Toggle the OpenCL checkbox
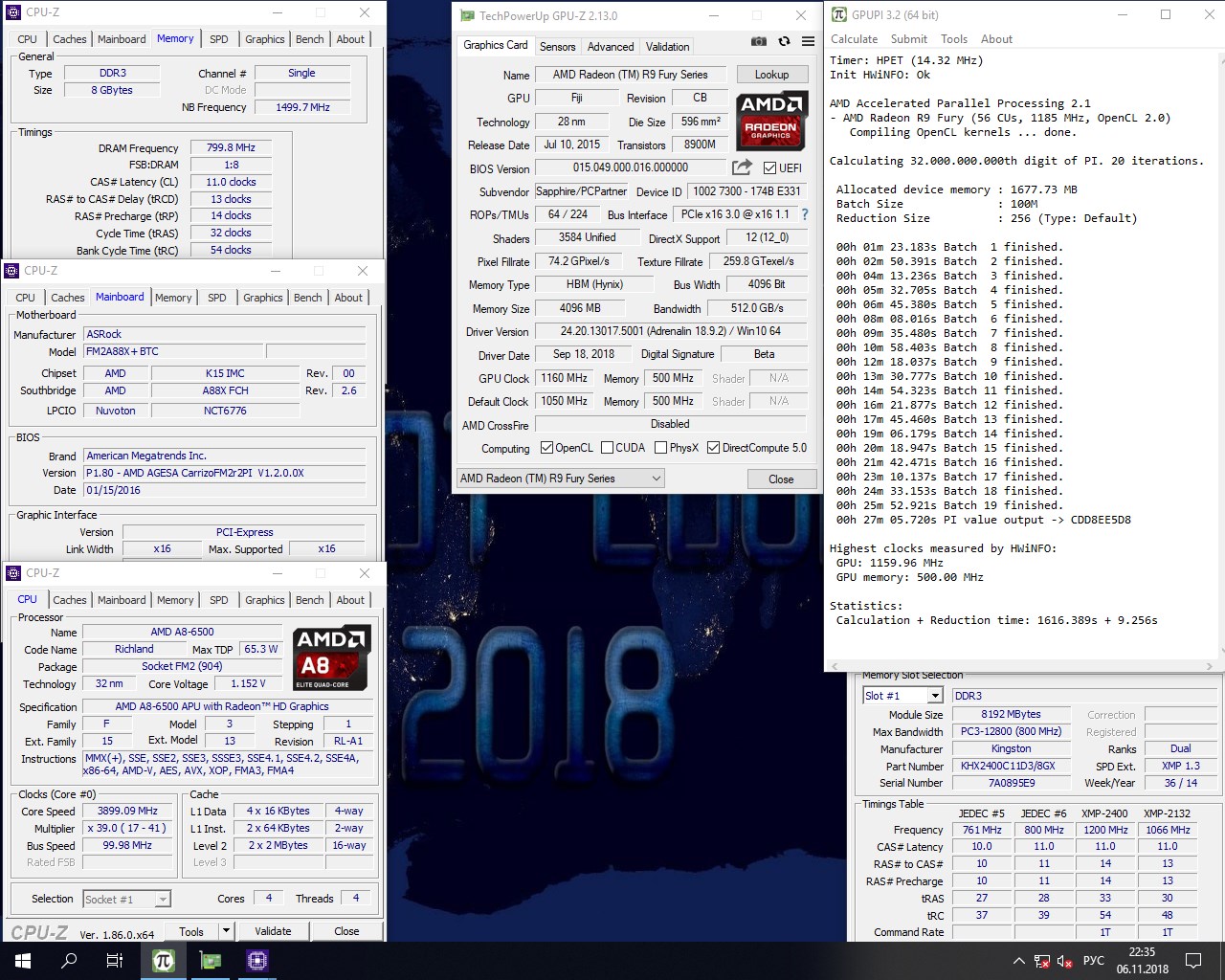Image resolution: width=1225 pixels, height=980 pixels. pos(546,448)
